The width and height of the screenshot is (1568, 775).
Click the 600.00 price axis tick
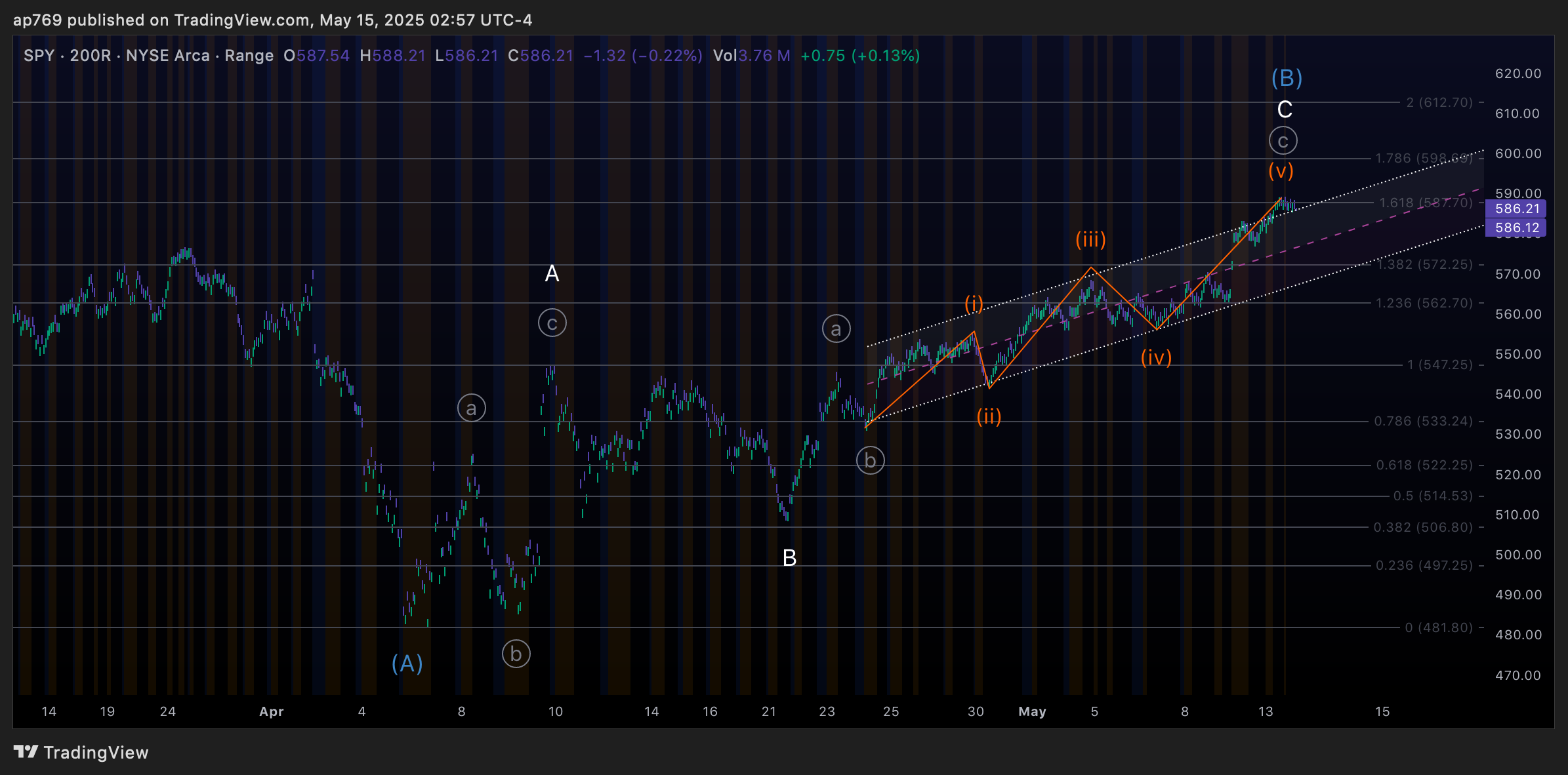(1518, 153)
